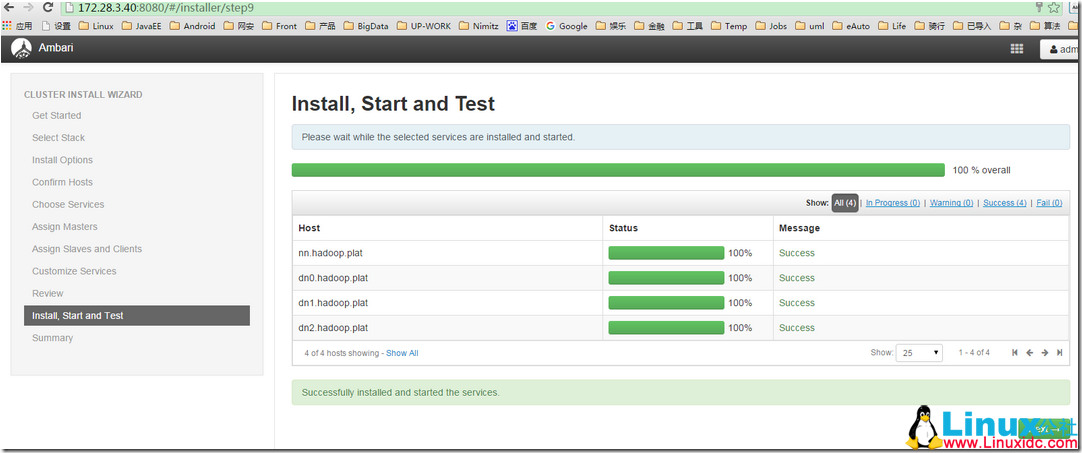The width and height of the screenshot is (1082, 453).
Task: Select Assign Slaves and Clients step
Action: [x=87, y=249]
